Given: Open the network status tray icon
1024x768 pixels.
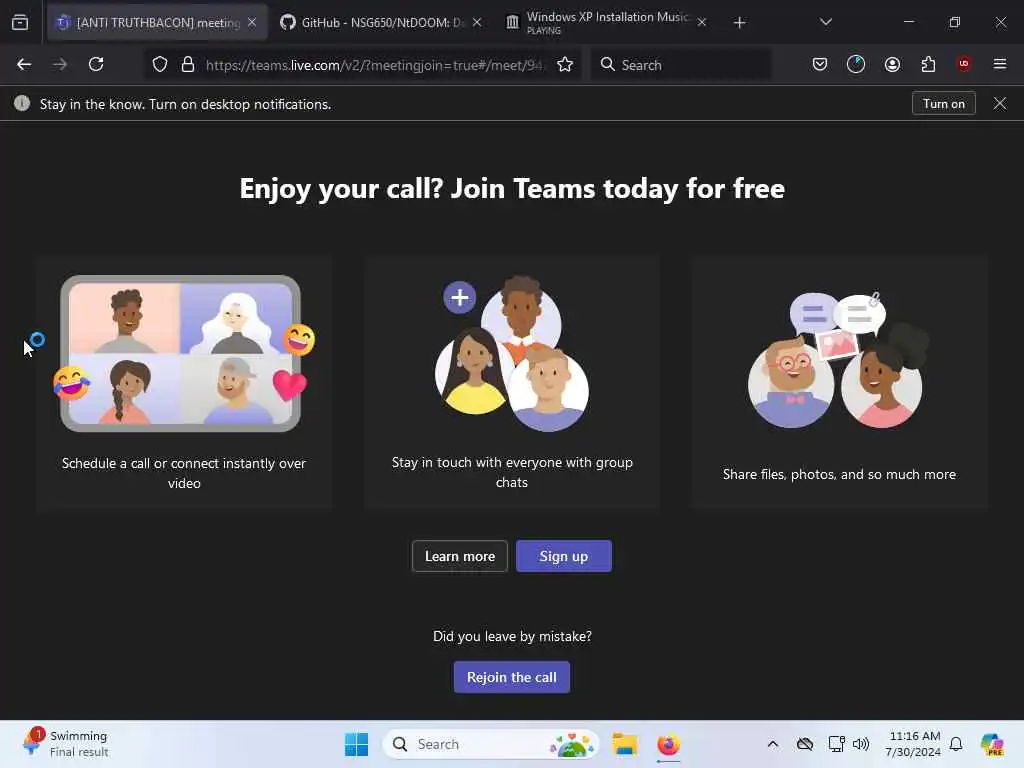Looking at the screenshot, I should (836, 744).
